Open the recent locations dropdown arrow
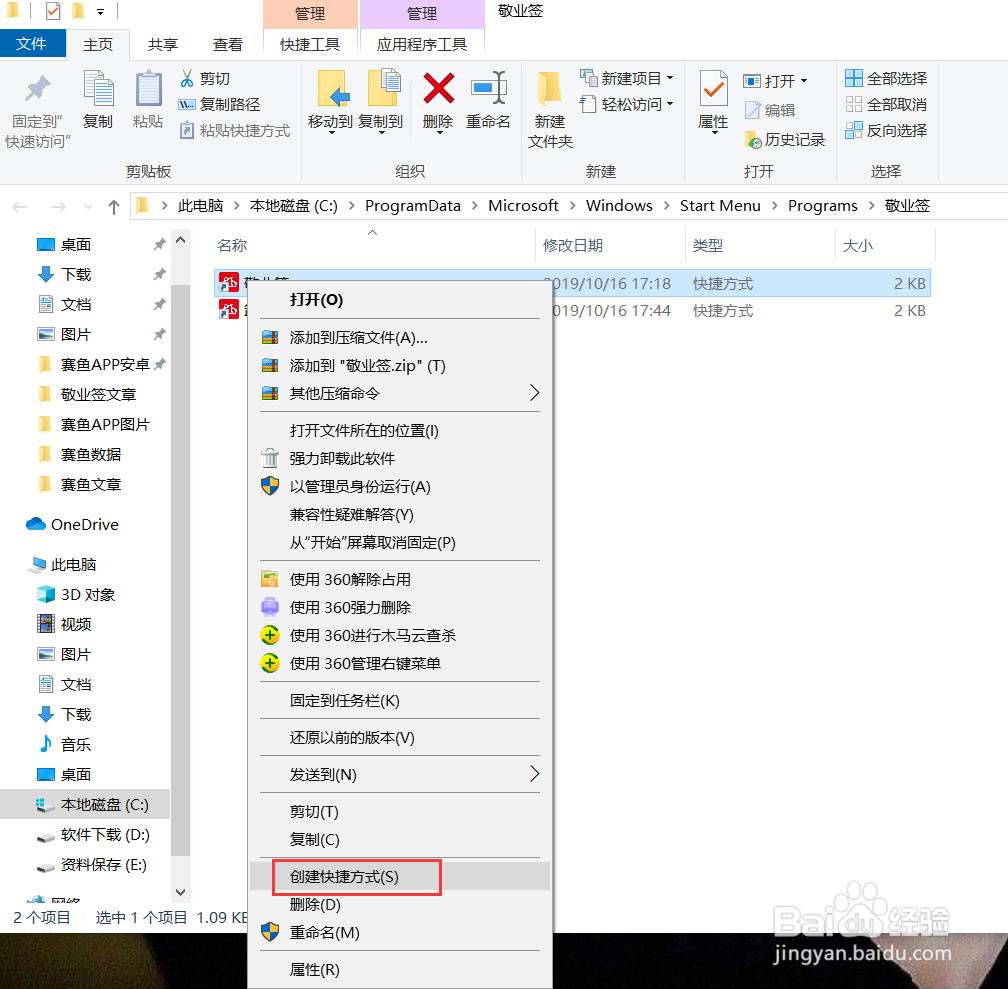The image size is (1008, 989). 88,206
